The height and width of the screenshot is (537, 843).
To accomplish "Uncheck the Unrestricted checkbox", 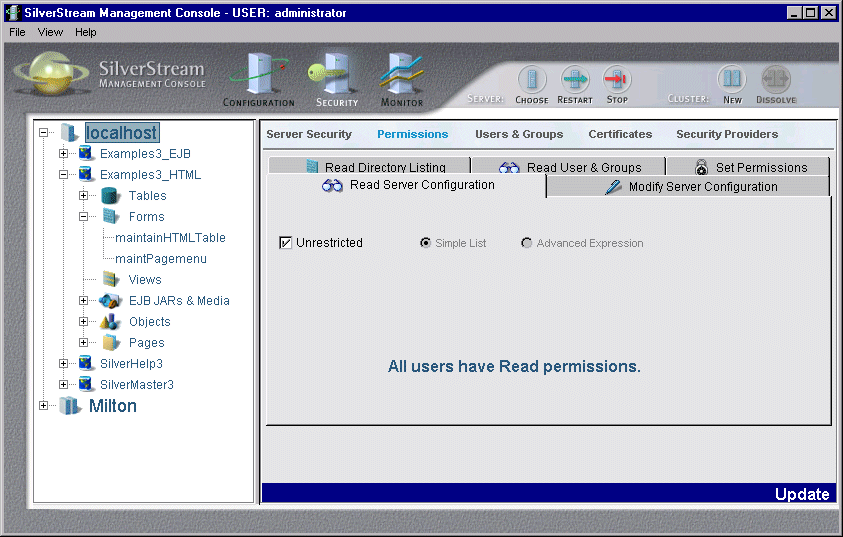I will [285, 243].
